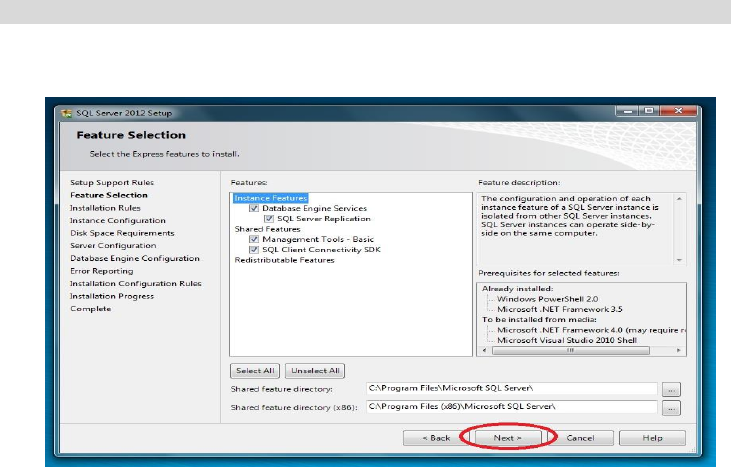This screenshot has height=467, width=731.
Task: Click the Select All button
Action: [x=255, y=371]
